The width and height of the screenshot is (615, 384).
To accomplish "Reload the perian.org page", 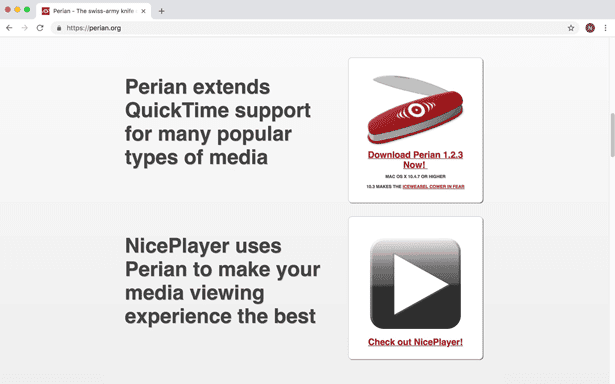I will (x=40, y=28).
